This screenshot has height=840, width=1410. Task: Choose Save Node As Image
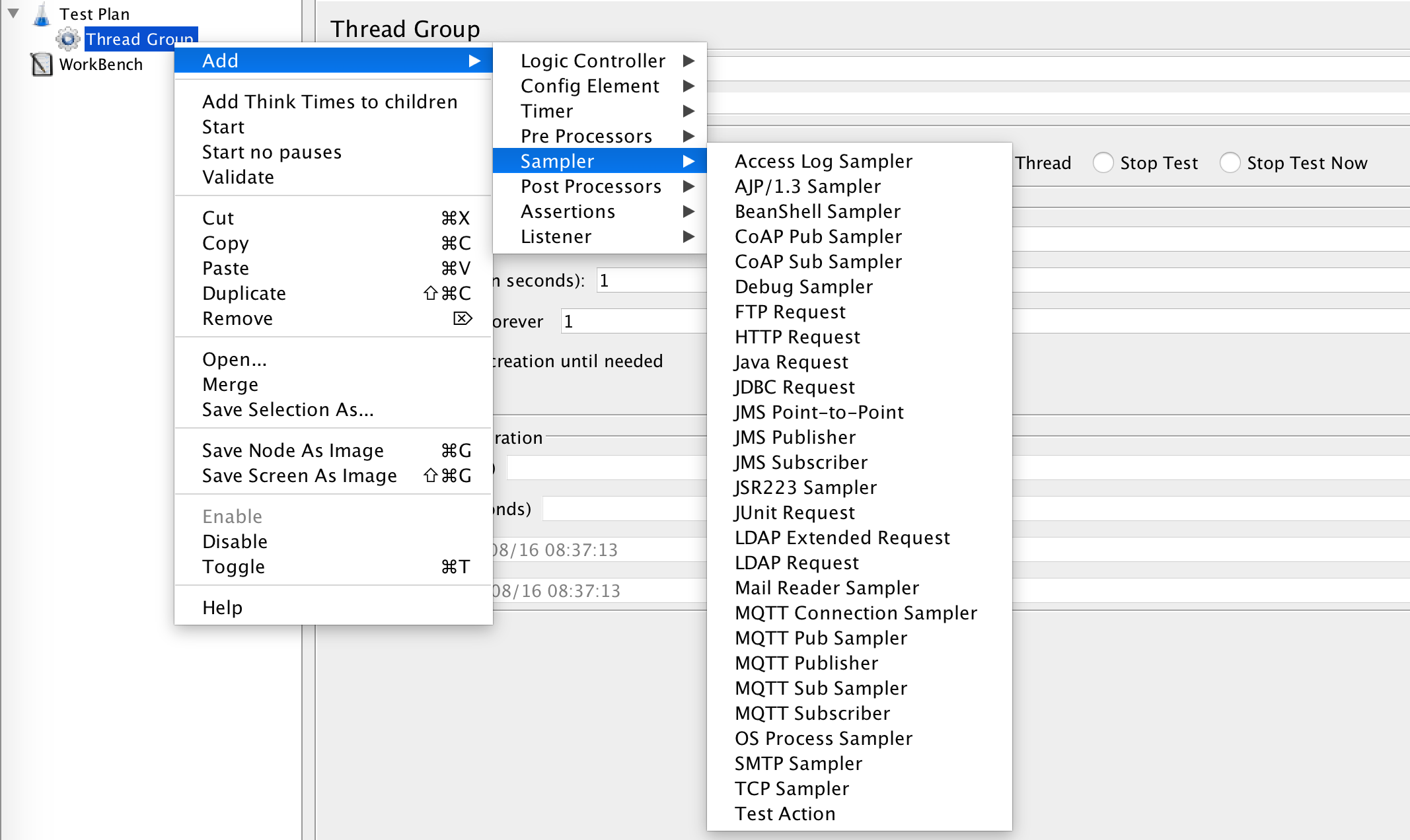point(293,450)
